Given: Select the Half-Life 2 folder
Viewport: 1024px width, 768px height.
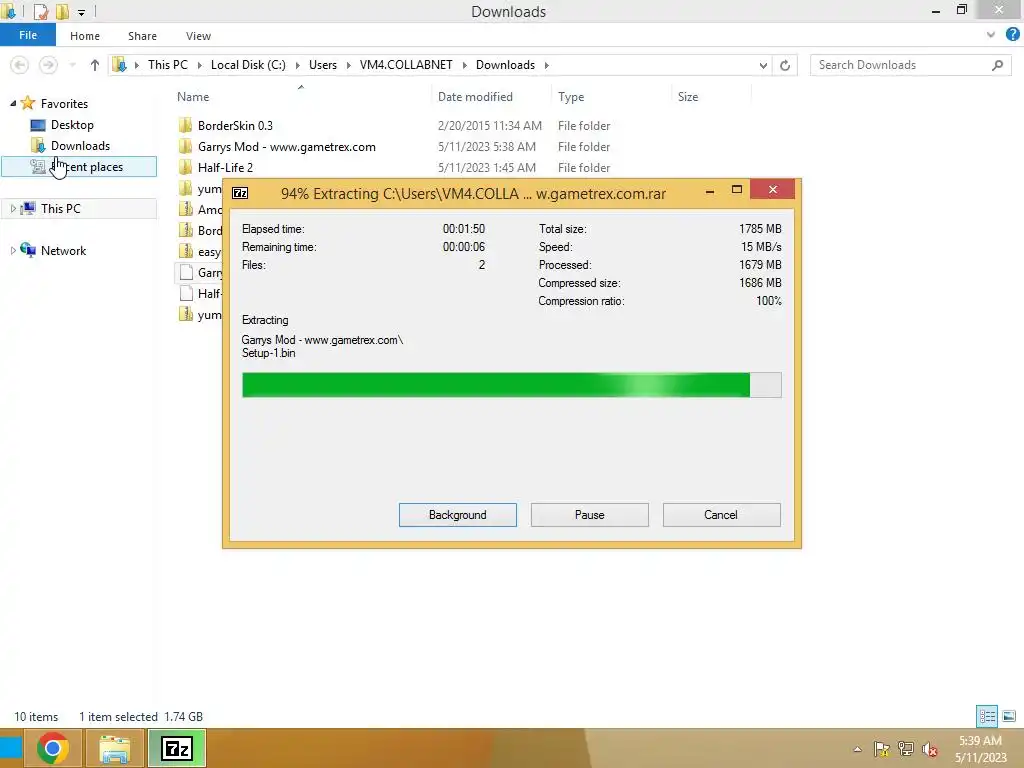Looking at the screenshot, I should coord(225,167).
